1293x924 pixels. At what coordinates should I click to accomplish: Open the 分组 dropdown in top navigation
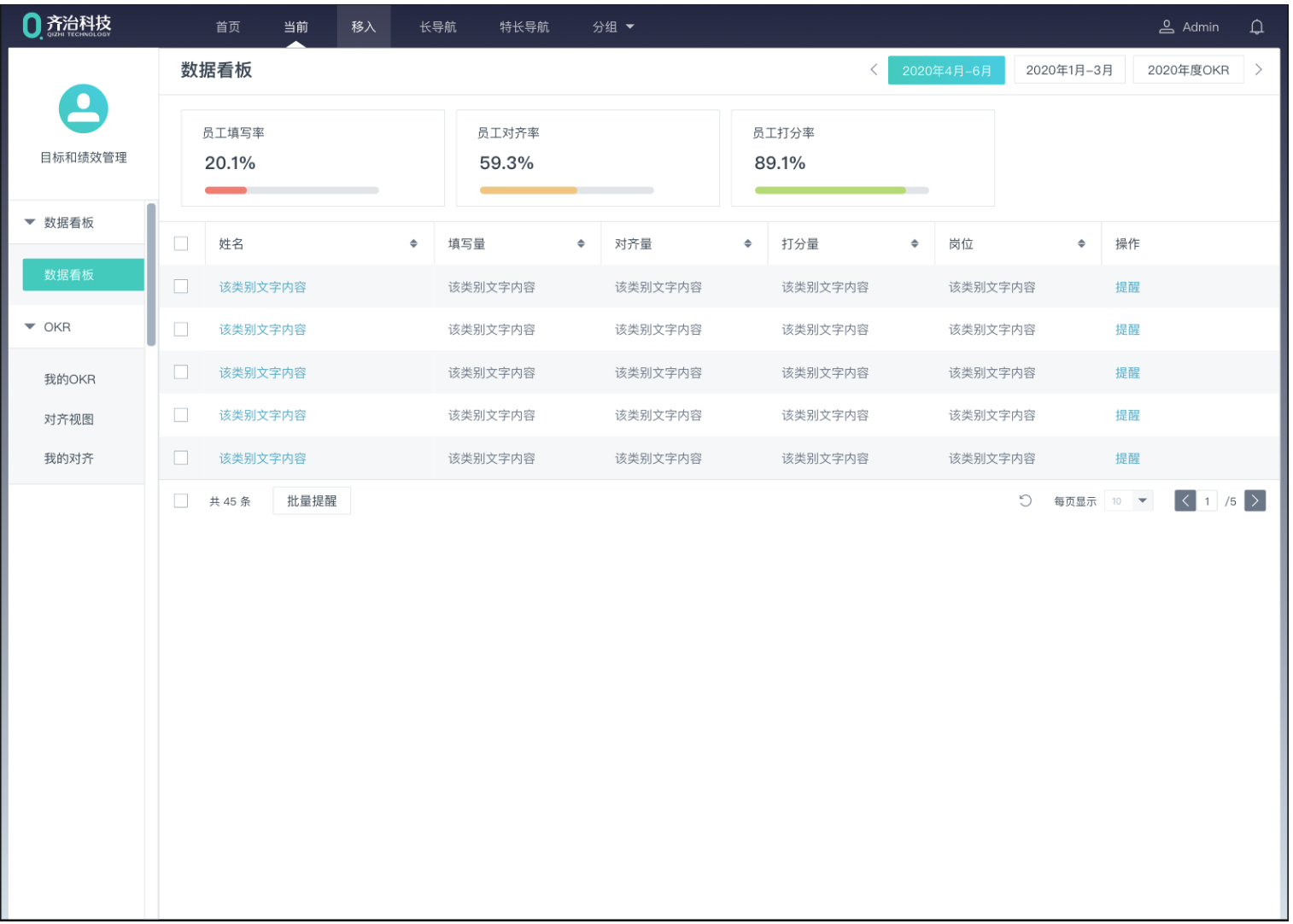click(613, 27)
